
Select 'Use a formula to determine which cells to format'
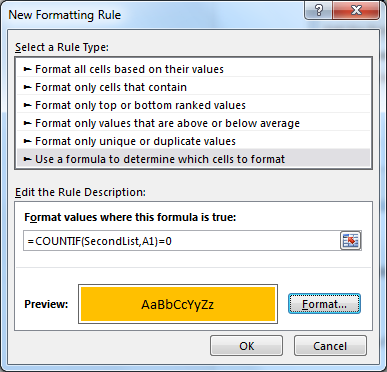click(193, 159)
